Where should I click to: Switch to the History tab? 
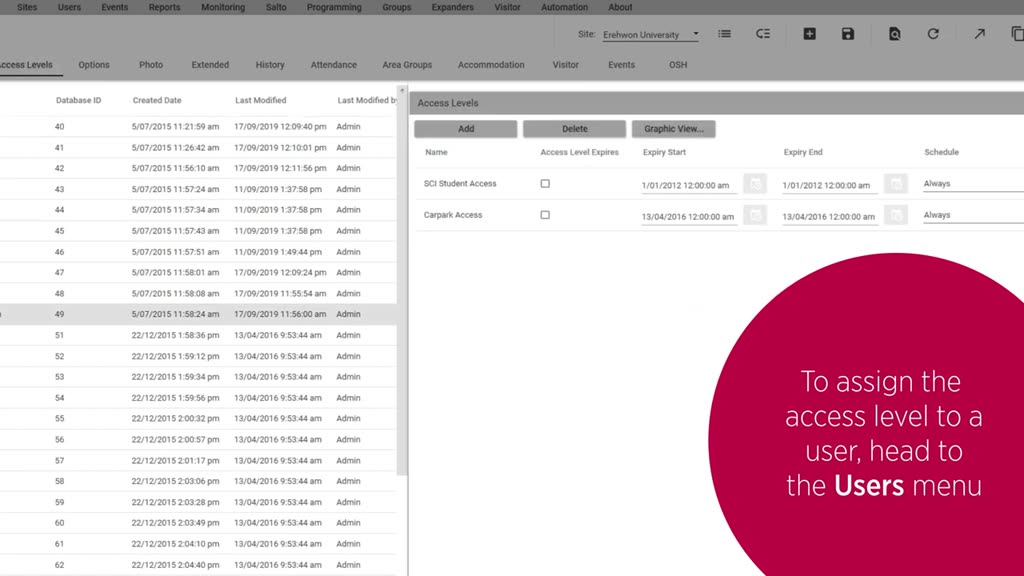point(270,65)
